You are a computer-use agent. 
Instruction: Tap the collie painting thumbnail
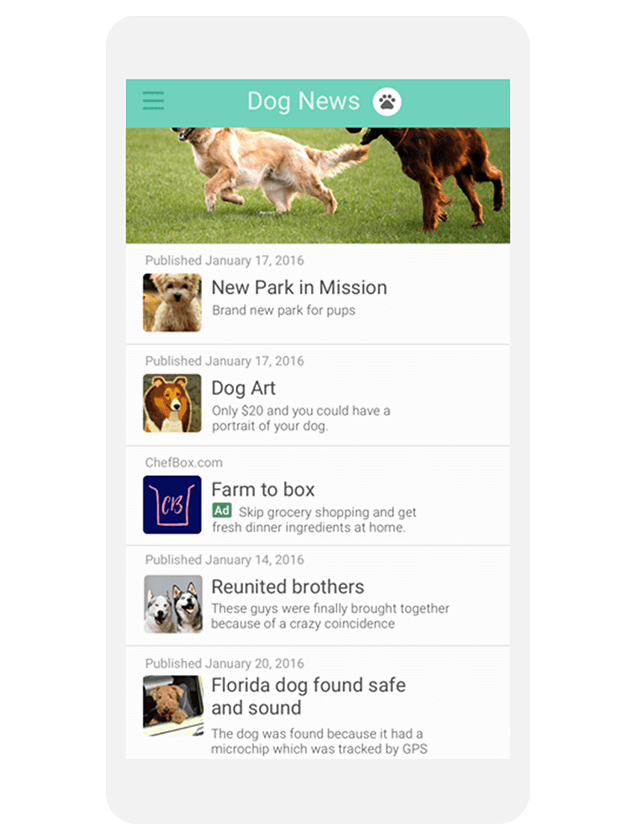(x=172, y=403)
